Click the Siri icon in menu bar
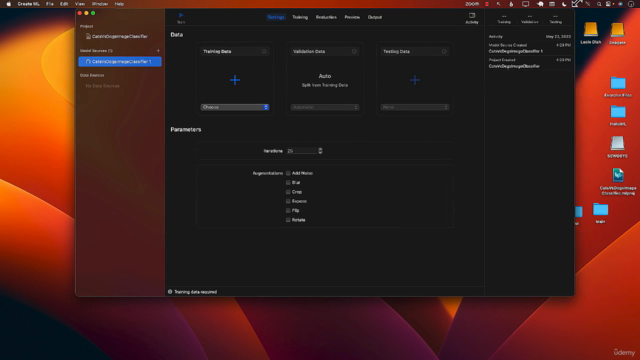The width and height of the screenshot is (640, 360). 620,4
